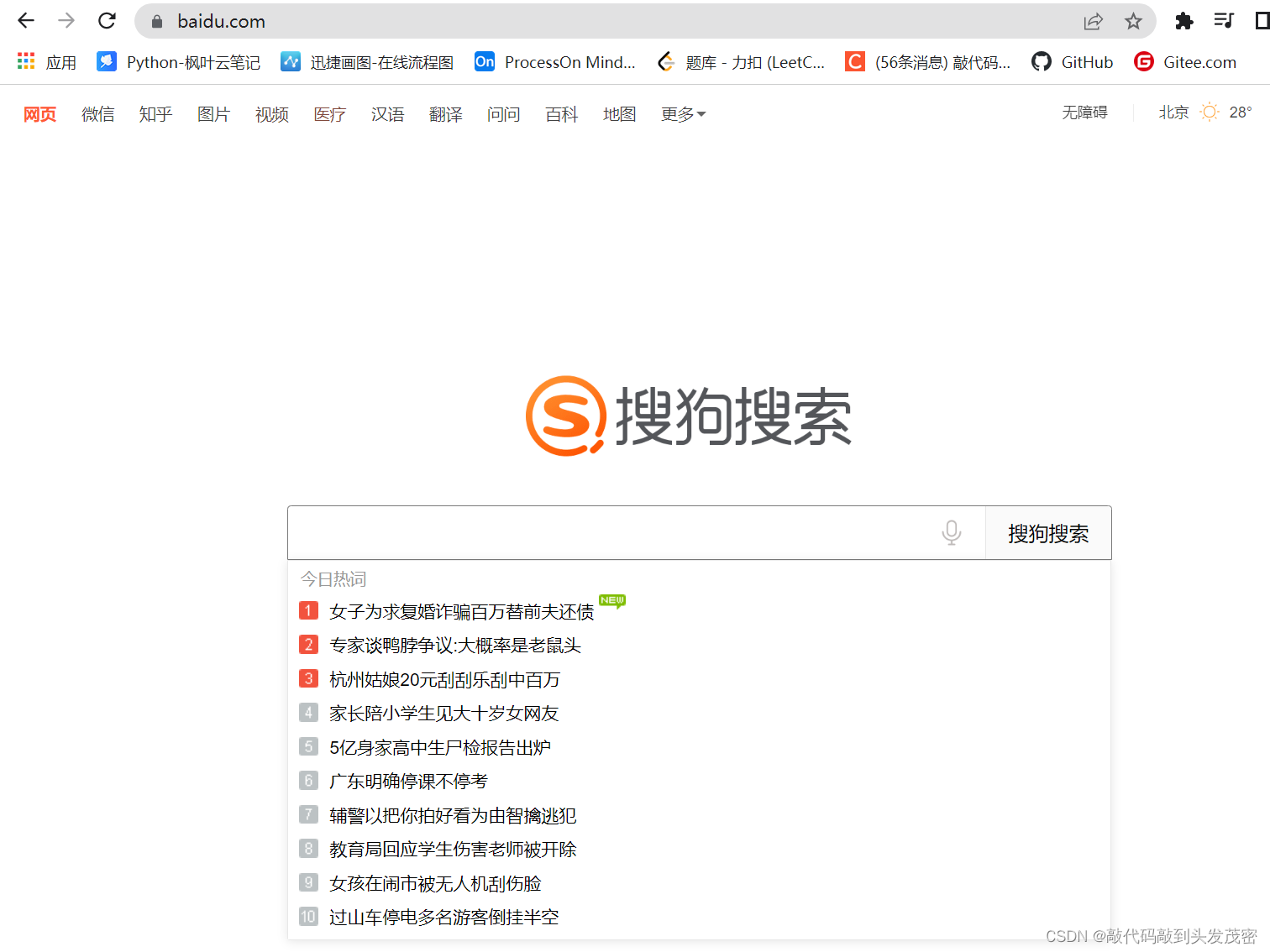1270x952 pixels.
Task: Go back with the browser back arrow
Action: coord(26,21)
